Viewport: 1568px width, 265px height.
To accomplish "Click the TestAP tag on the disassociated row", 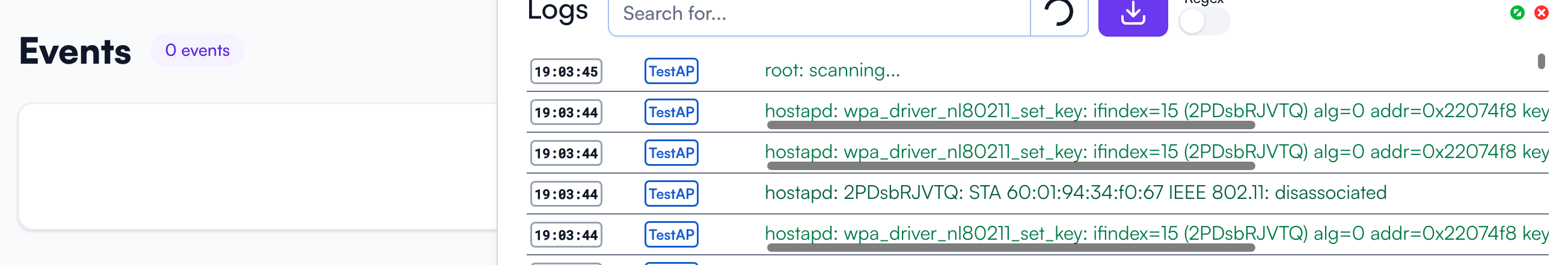I will point(671,194).
